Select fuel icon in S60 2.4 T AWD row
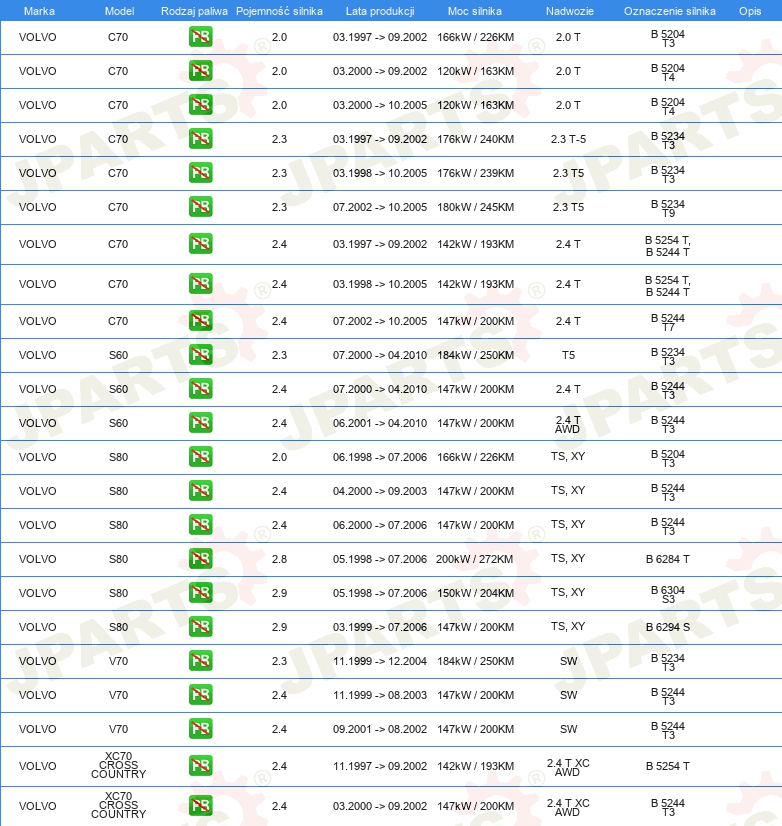The height and width of the screenshot is (826, 782). point(200,422)
